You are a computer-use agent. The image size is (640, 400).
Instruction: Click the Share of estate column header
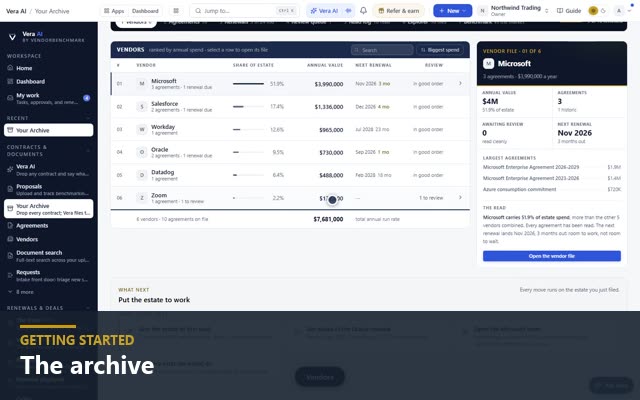point(253,65)
